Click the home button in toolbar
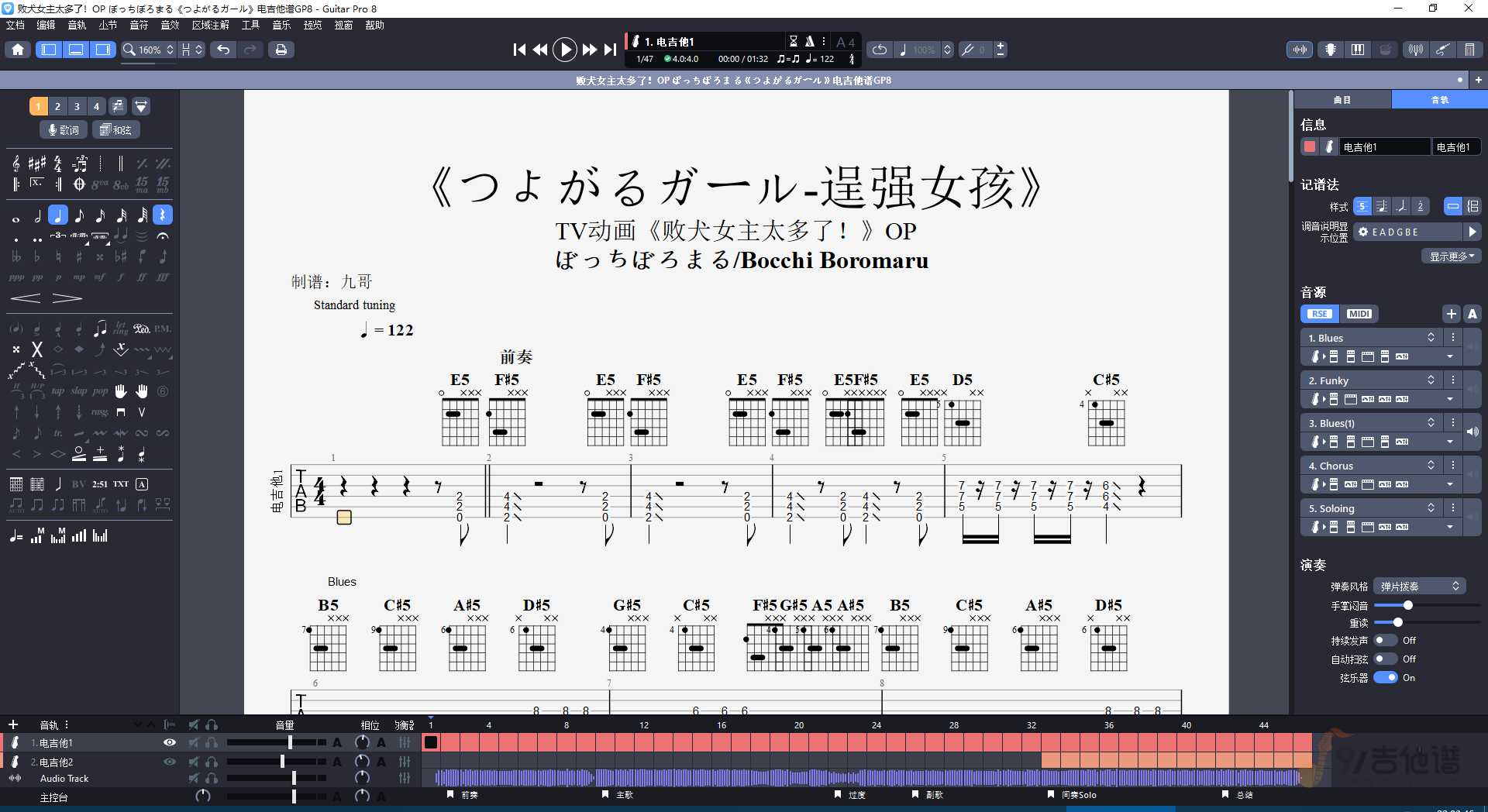Viewport: 1488px width, 812px height. [x=18, y=50]
